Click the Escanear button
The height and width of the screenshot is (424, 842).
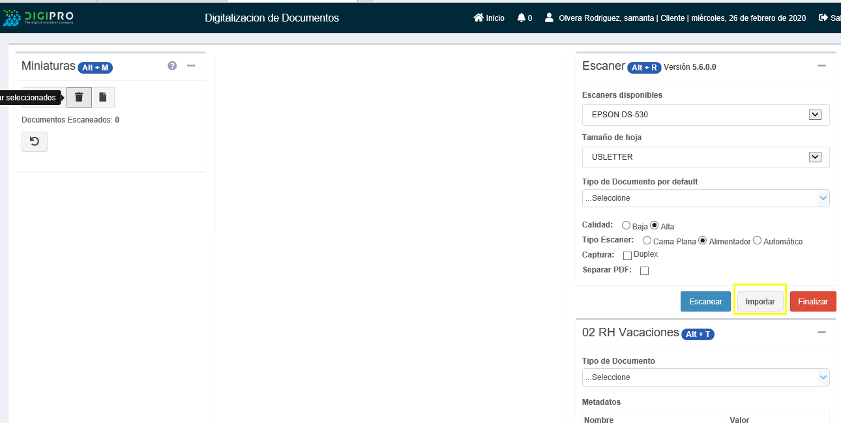pos(705,301)
